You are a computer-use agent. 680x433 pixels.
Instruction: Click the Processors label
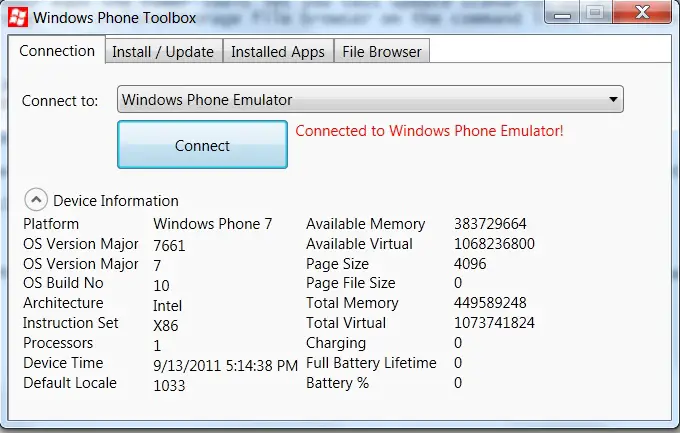click(58, 343)
